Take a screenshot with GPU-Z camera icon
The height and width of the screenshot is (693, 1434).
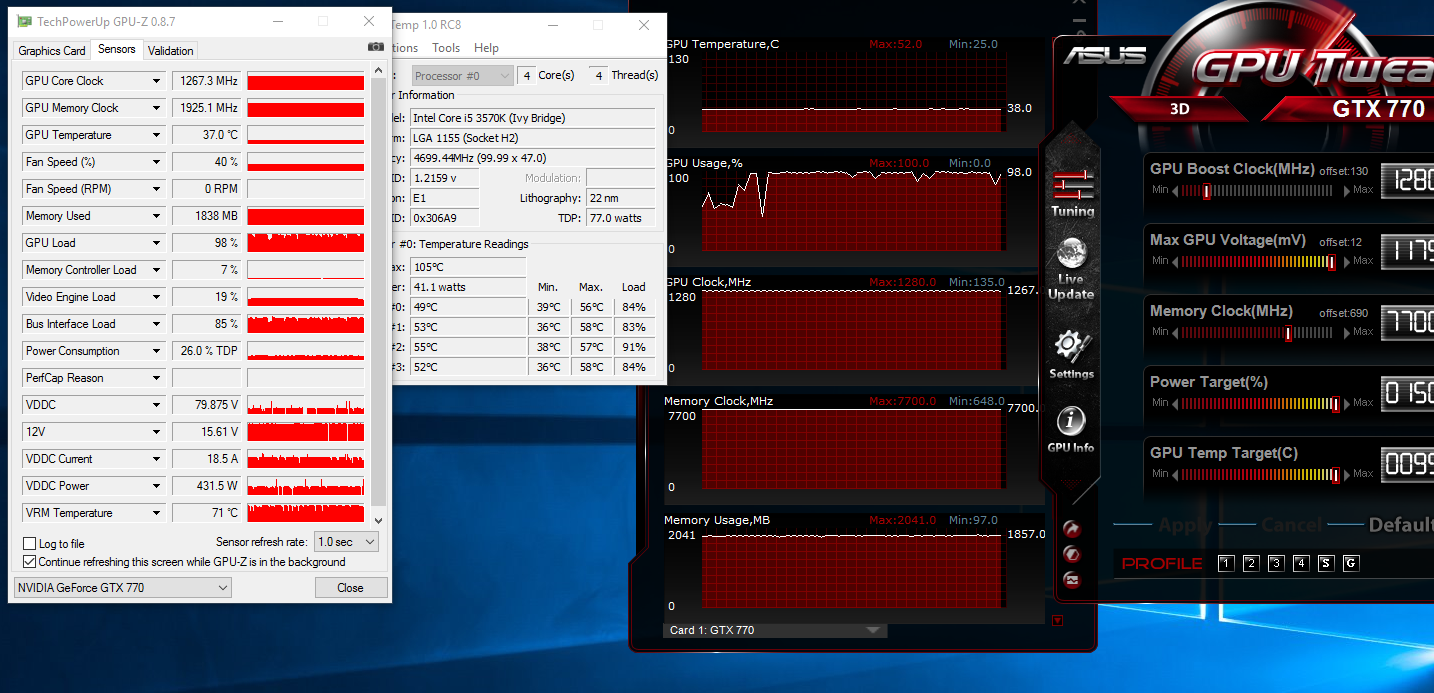pos(376,47)
